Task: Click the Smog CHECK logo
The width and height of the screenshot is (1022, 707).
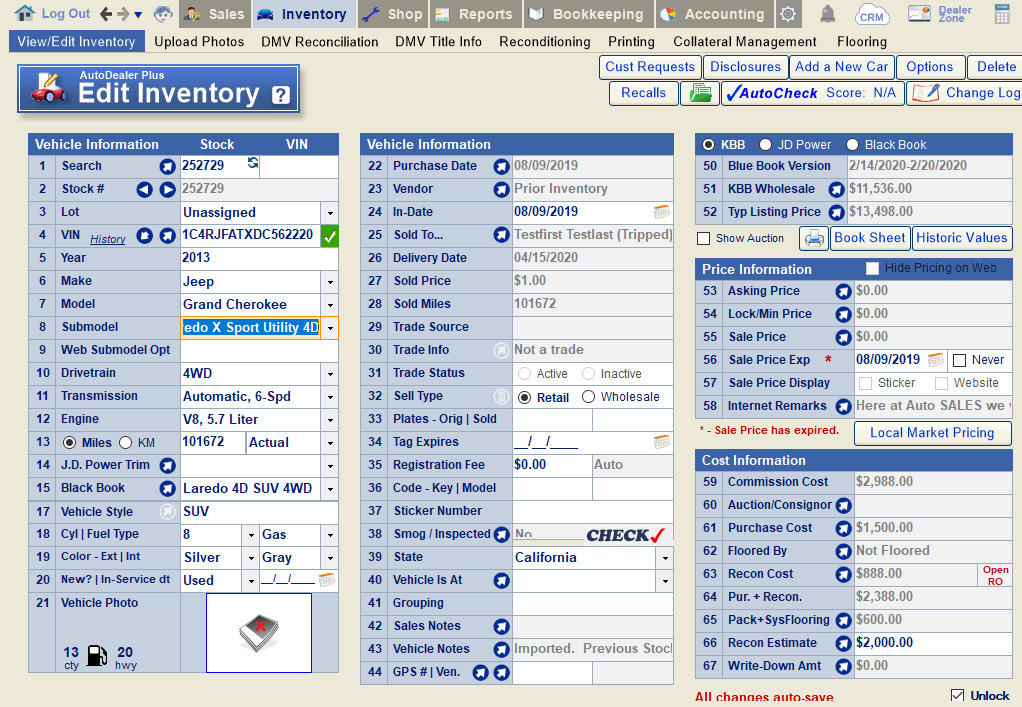Action: [625, 535]
